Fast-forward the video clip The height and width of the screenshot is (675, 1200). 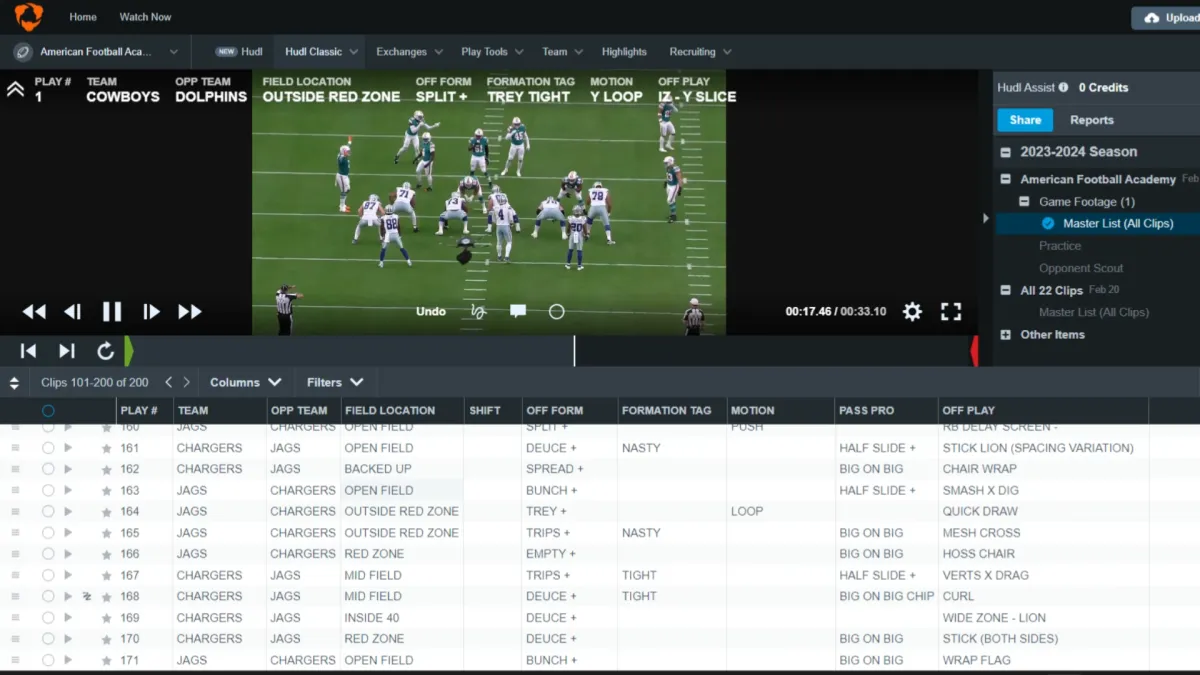190,312
